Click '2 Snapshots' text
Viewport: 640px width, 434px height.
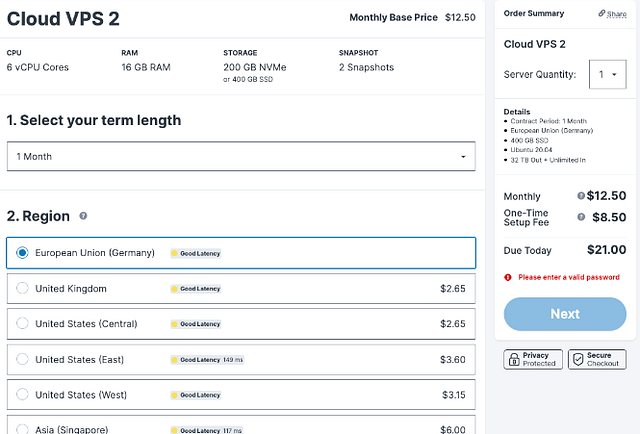(x=367, y=67)
